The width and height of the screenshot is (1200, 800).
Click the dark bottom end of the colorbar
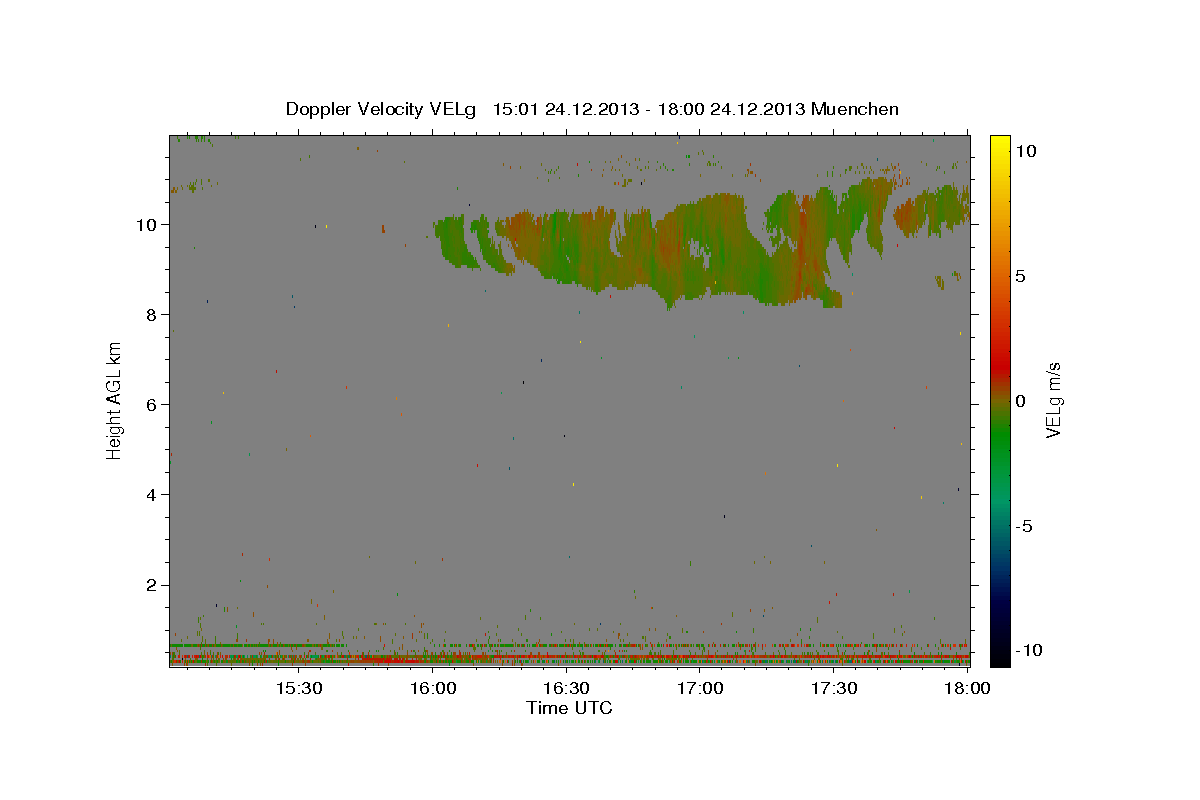point(1000,655)
